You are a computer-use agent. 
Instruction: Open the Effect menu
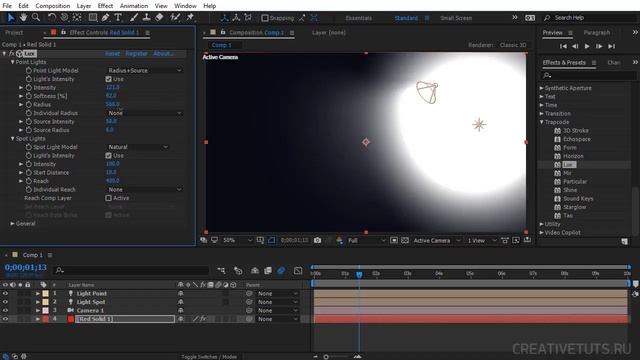point(105,6)
